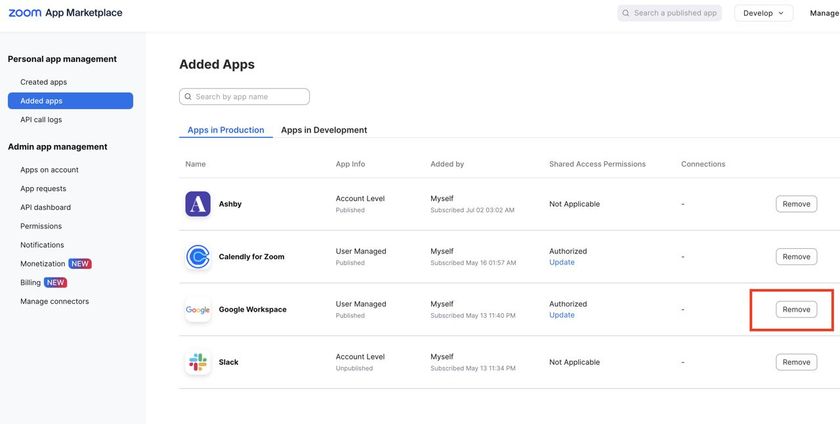Click Update link for Calendly permissions
This screenshot has height=424, width=840.
pyautogui.click(x=562, y=263)
